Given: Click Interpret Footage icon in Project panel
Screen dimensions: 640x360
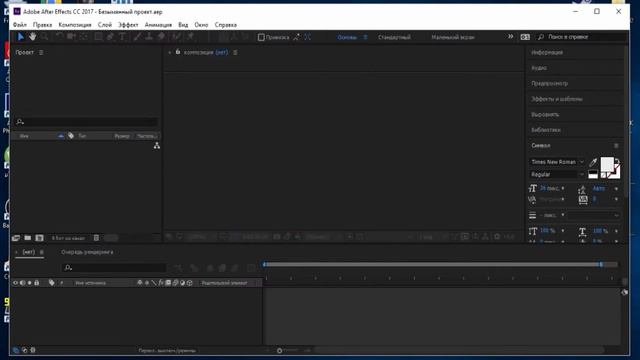Looking at the screenshot, I should 16,238.
